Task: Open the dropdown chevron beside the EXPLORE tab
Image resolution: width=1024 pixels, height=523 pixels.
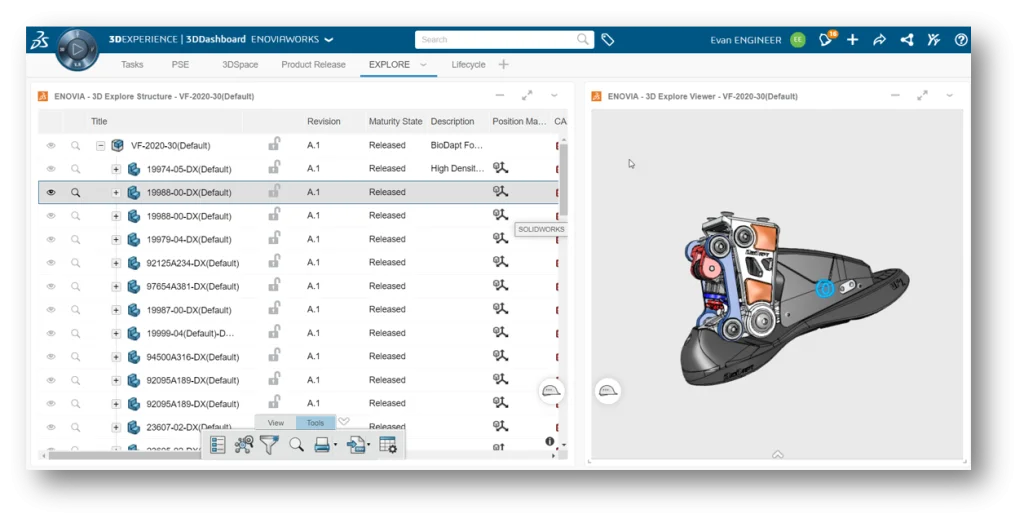Action: tap(423, 65)
